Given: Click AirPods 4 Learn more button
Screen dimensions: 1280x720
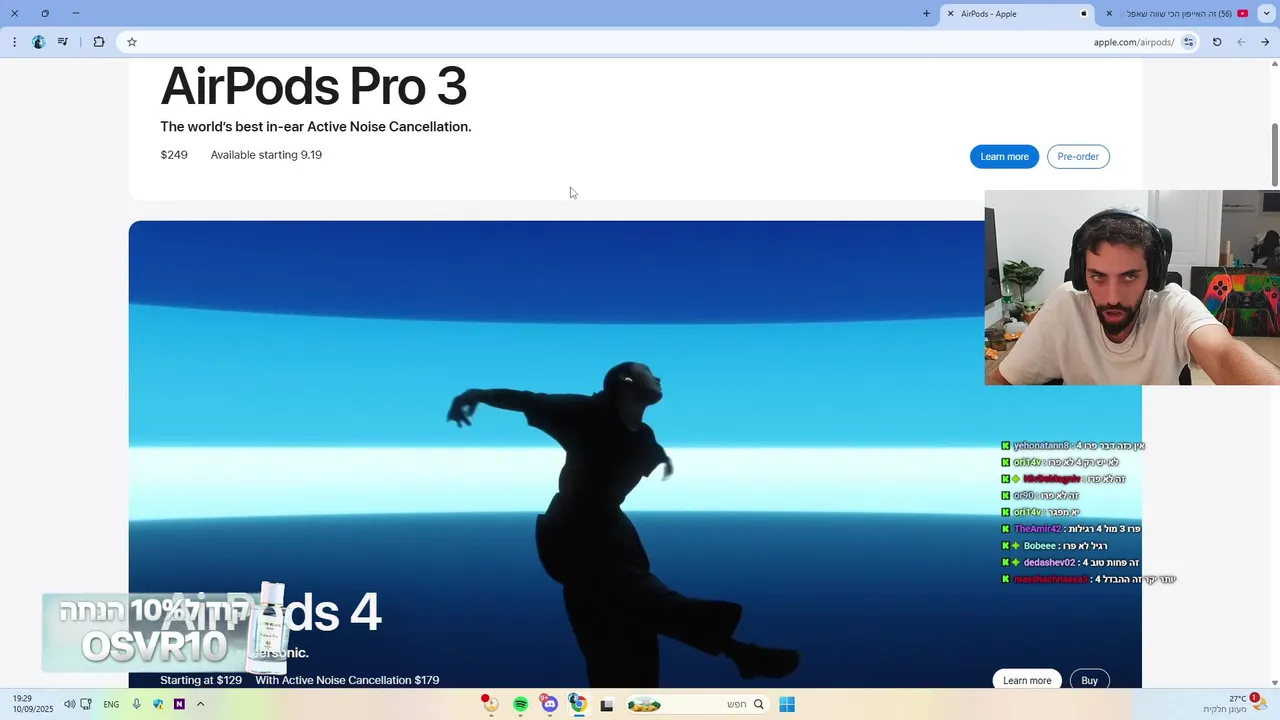Looking at the screenshot, I should point(1027,680).
